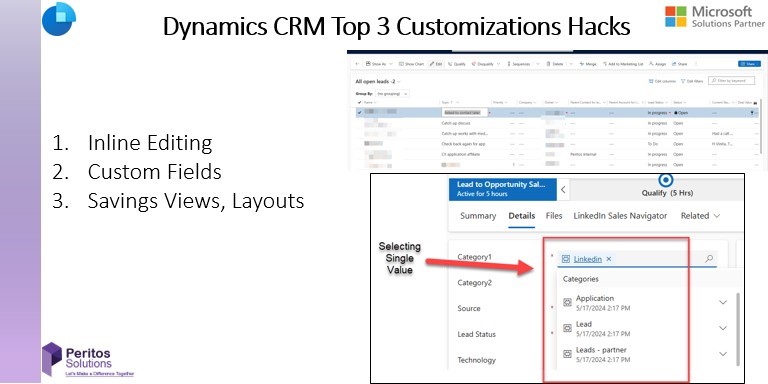Viewport: 768px width, 384px height.
Task: Open the In progress dropdown in selected row
Action: click(659, 113)
